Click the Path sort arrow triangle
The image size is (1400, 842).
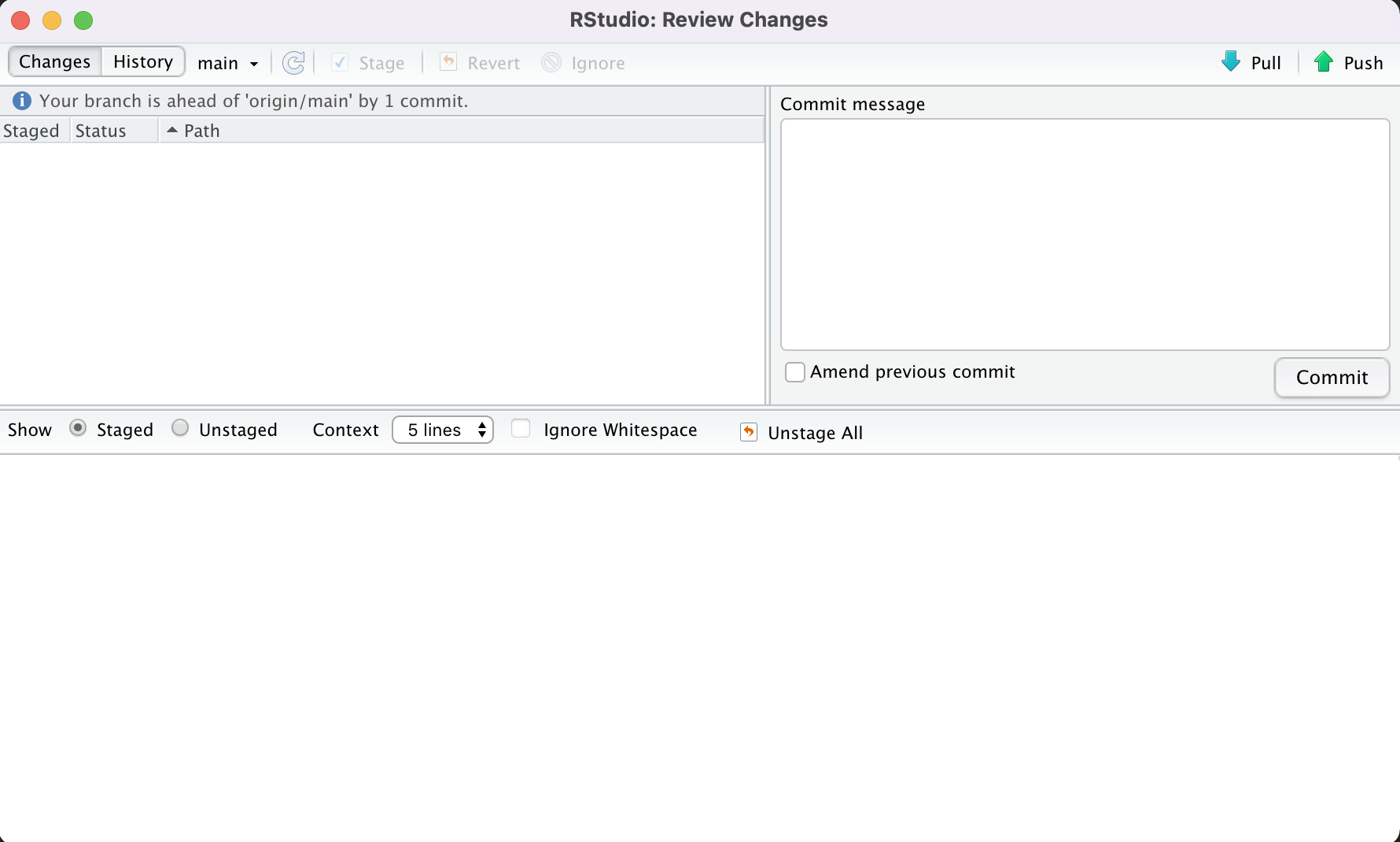(x=172, y=130)
